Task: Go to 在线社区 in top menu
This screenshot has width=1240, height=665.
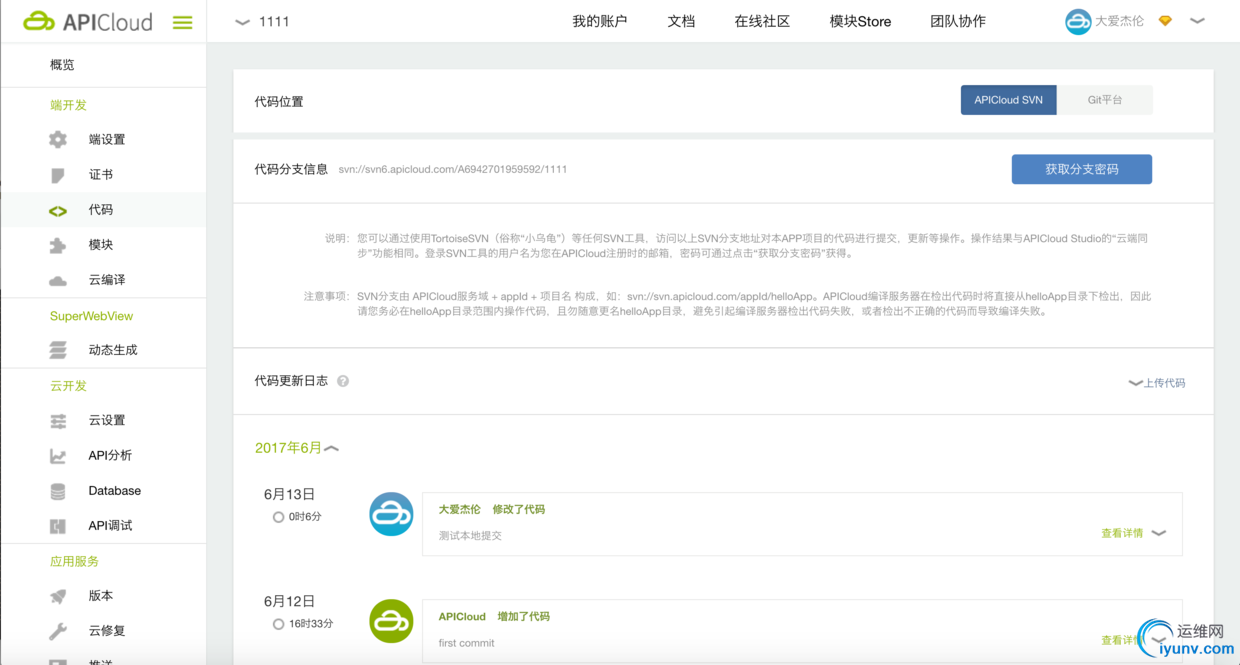Action: (x=762, y=21)
